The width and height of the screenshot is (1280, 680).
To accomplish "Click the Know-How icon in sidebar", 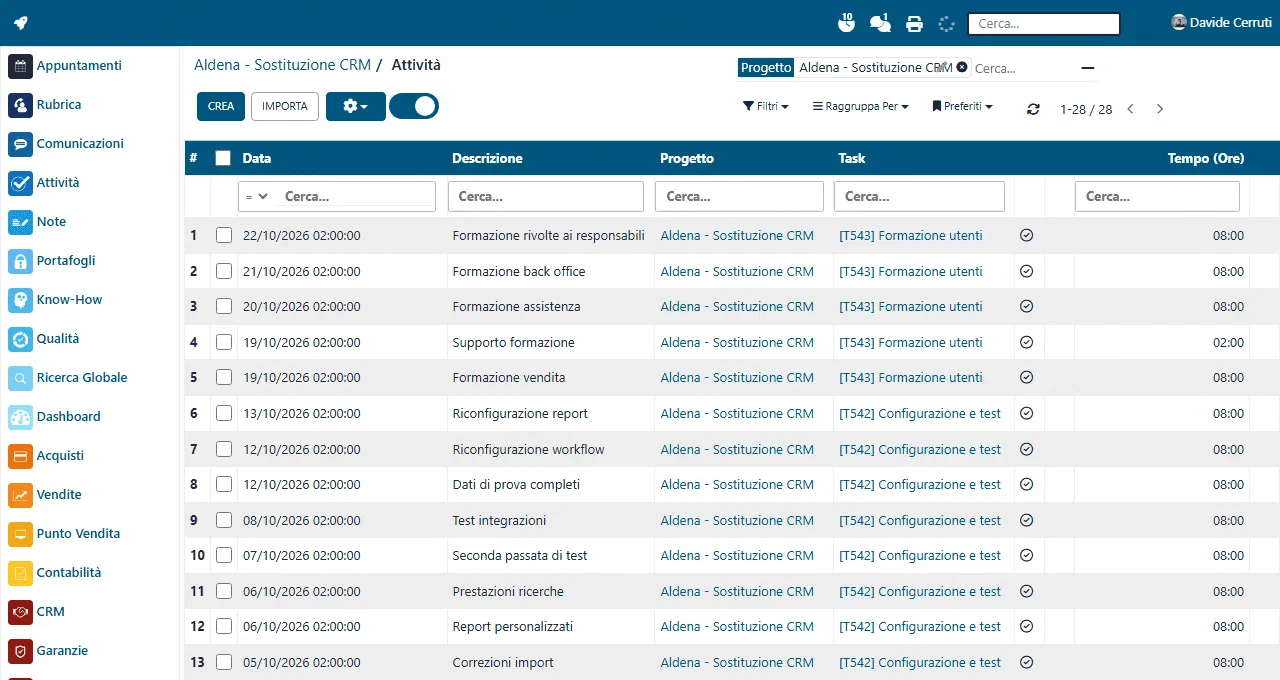I will [21, 300].
